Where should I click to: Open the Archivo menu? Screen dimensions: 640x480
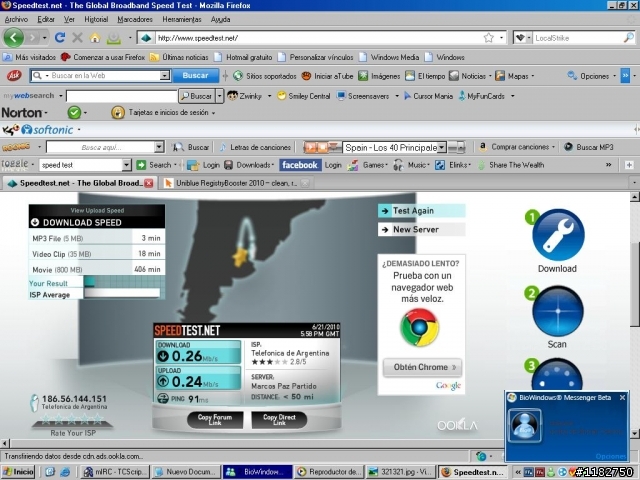(16, 19)
